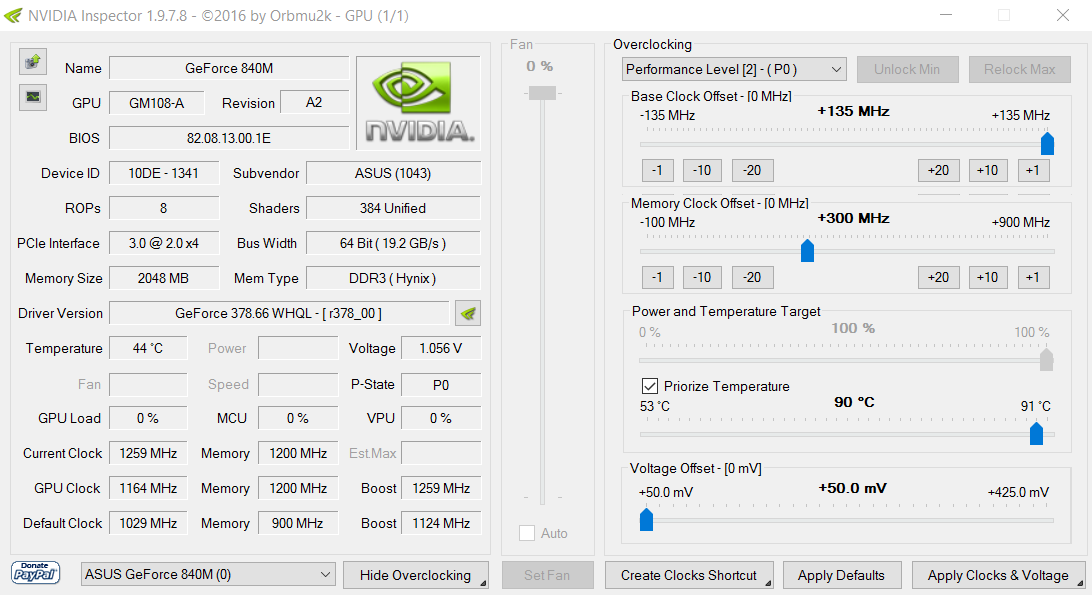Click the BIOS version field
Image resolution: width=1092 pixels, height=595 pixels.
(x=229, y=138)
